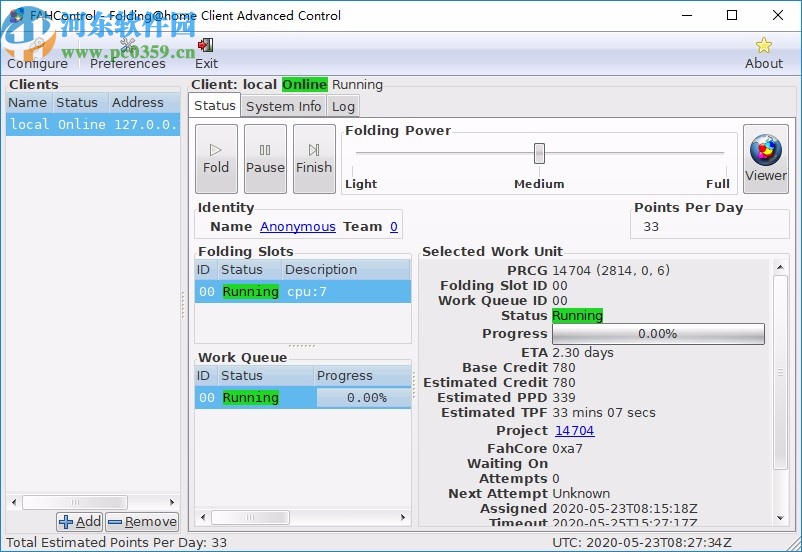
Task: Click Work Queue scroll left arrow
Action: click(203, 517)
